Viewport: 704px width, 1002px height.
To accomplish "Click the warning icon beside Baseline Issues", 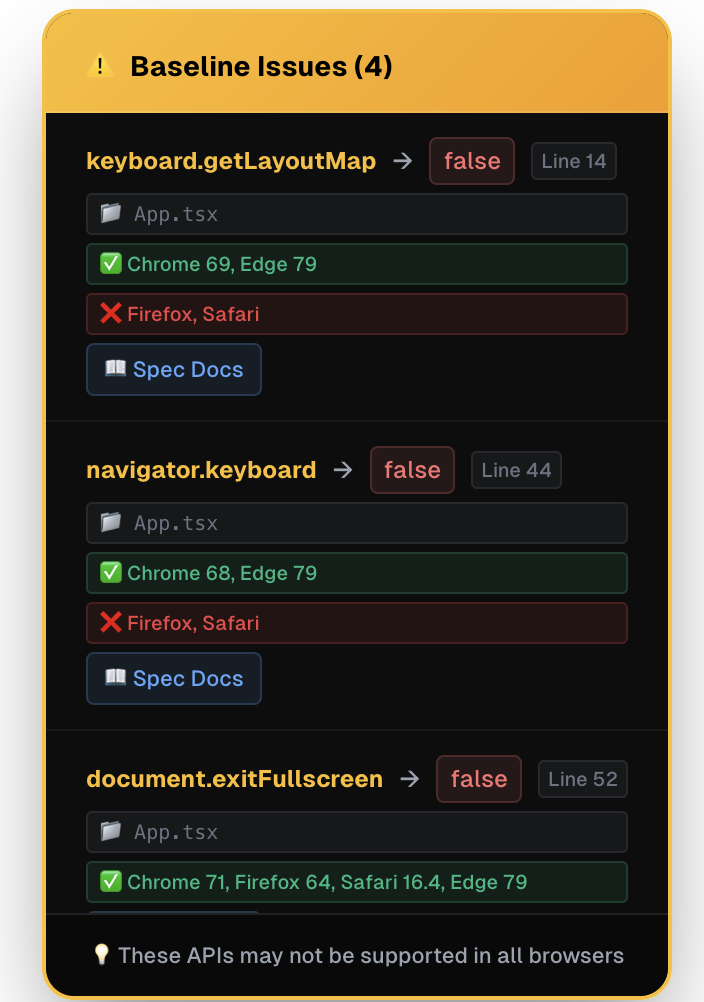I will coord(100,66).
